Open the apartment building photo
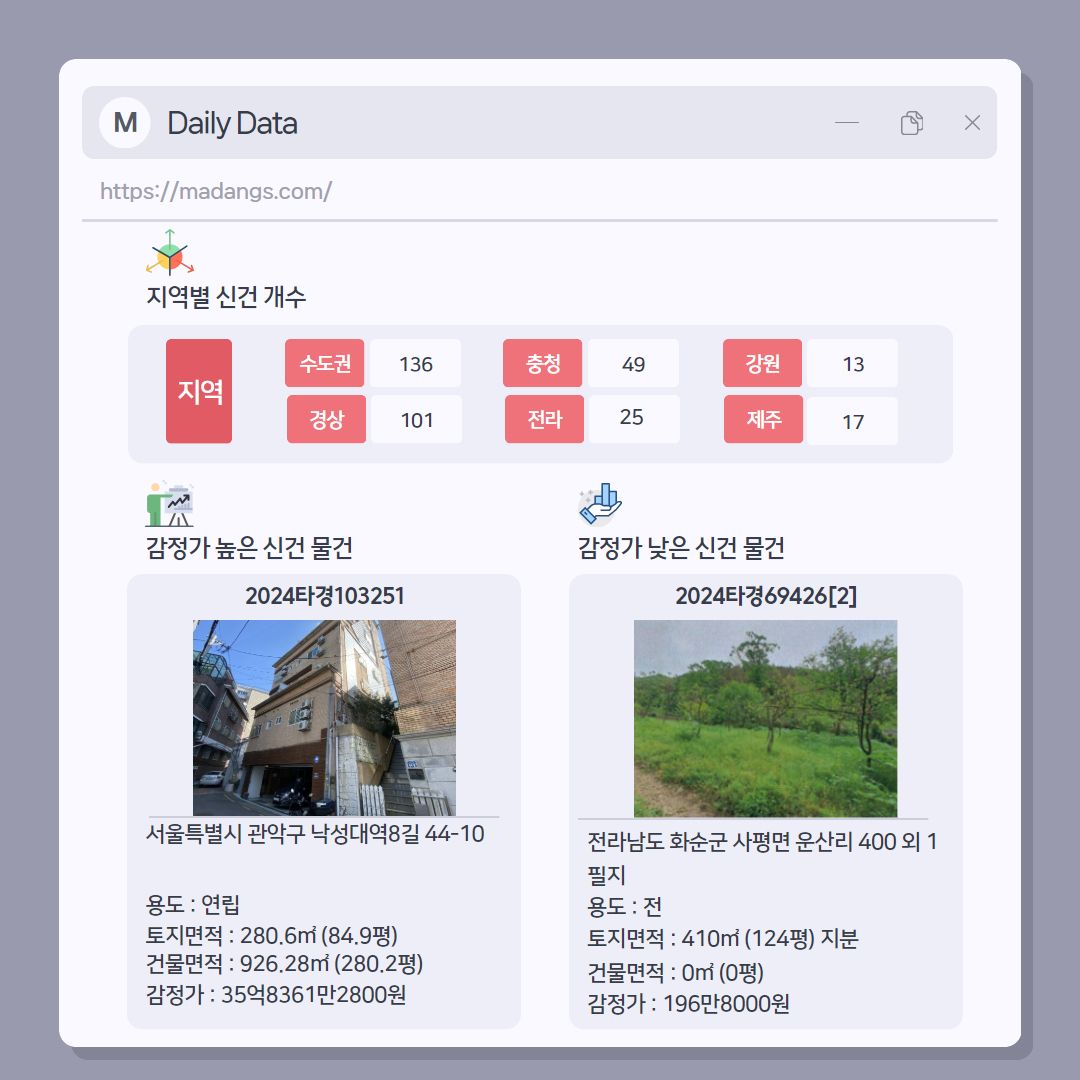Viewport: 1080px width, 1080px height. 324,718
